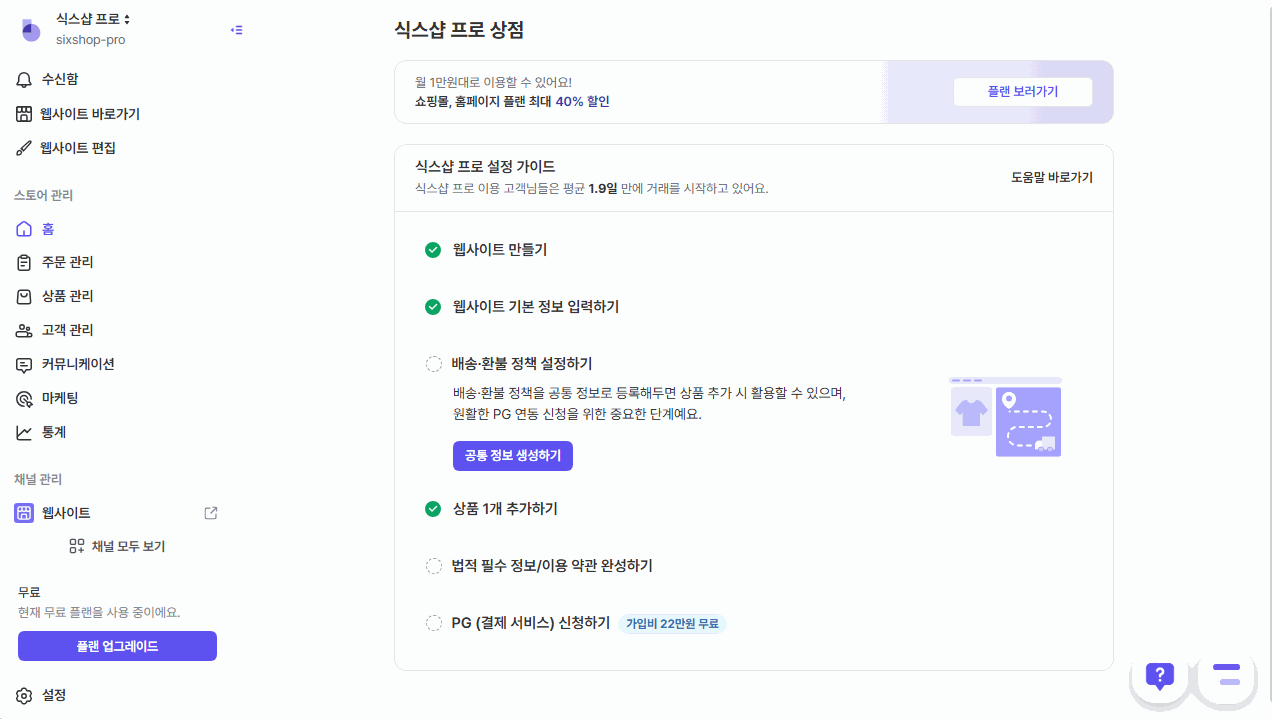Open the help chat question-mark bubble

pos(1160,676)
